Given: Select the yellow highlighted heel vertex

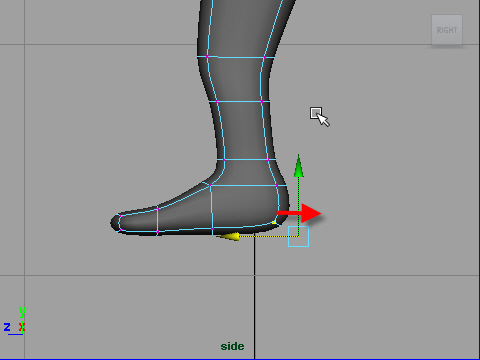Looking at the screenshot, I should click(274, 222).
